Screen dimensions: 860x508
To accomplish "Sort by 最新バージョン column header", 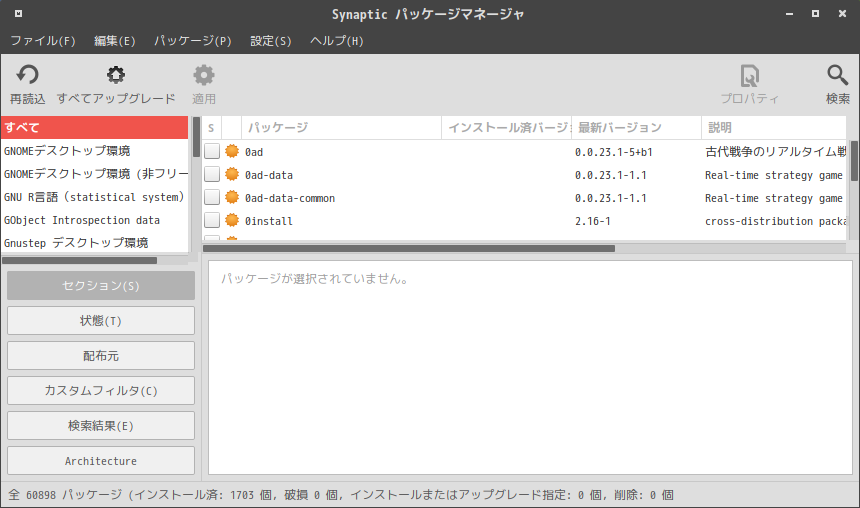I will (x=636, y=128).
